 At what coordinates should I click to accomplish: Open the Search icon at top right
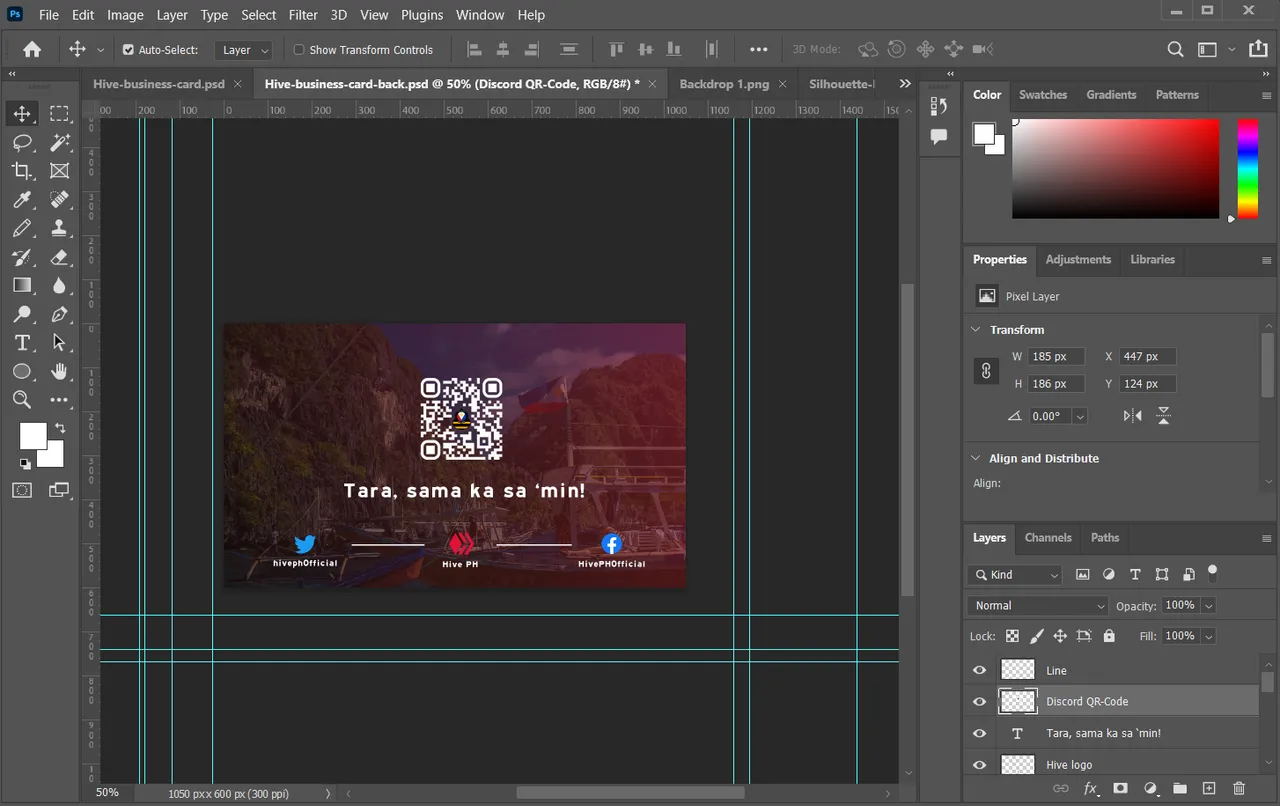tap(1176, 49)
